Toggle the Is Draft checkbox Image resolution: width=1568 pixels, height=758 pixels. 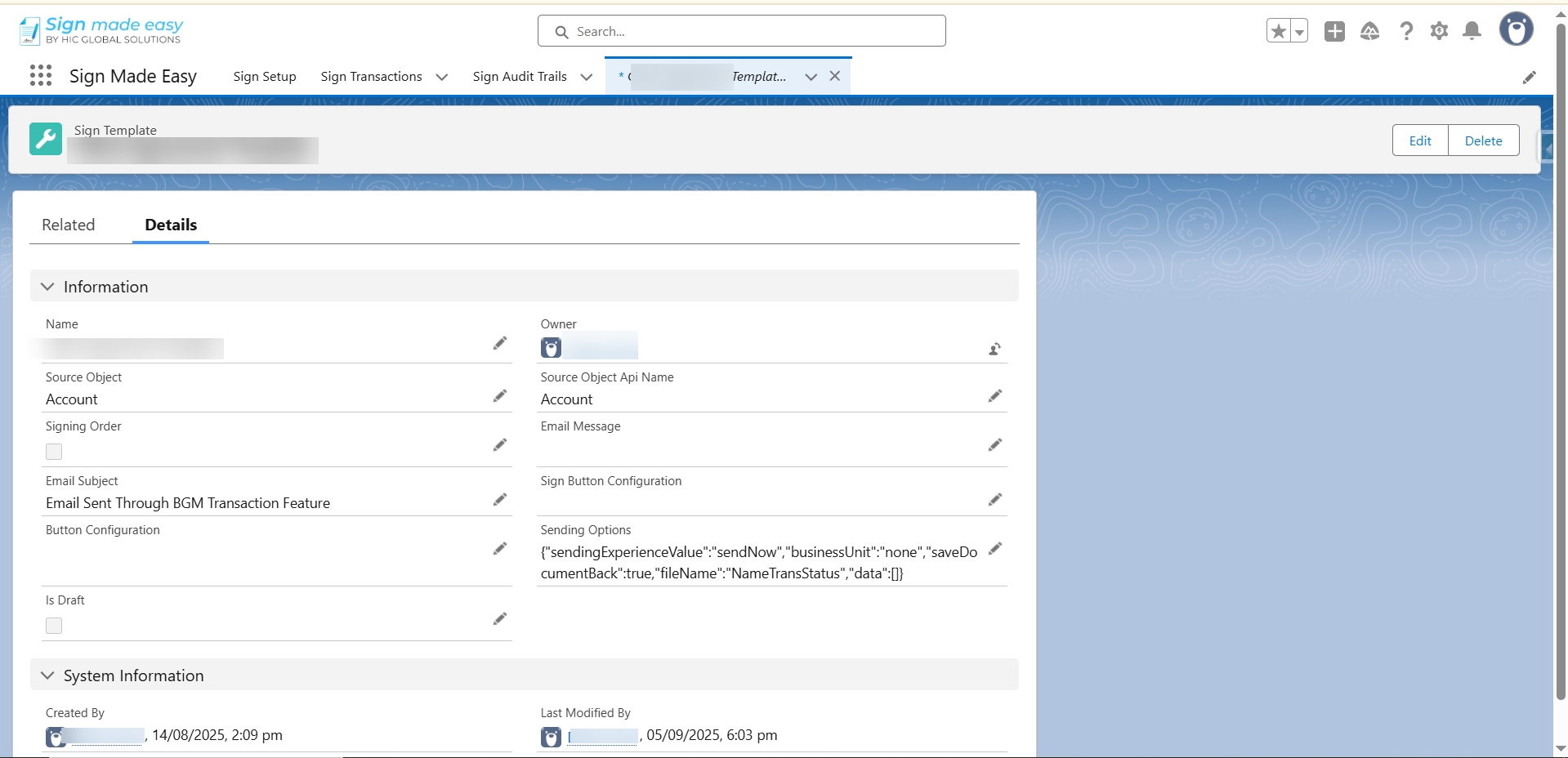[54, 626]
